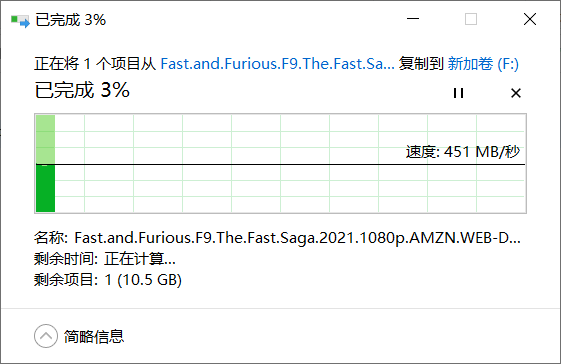Screen dimensions: 561x364
Task: Click the disabled maximize button
Action: pos(471,19)
